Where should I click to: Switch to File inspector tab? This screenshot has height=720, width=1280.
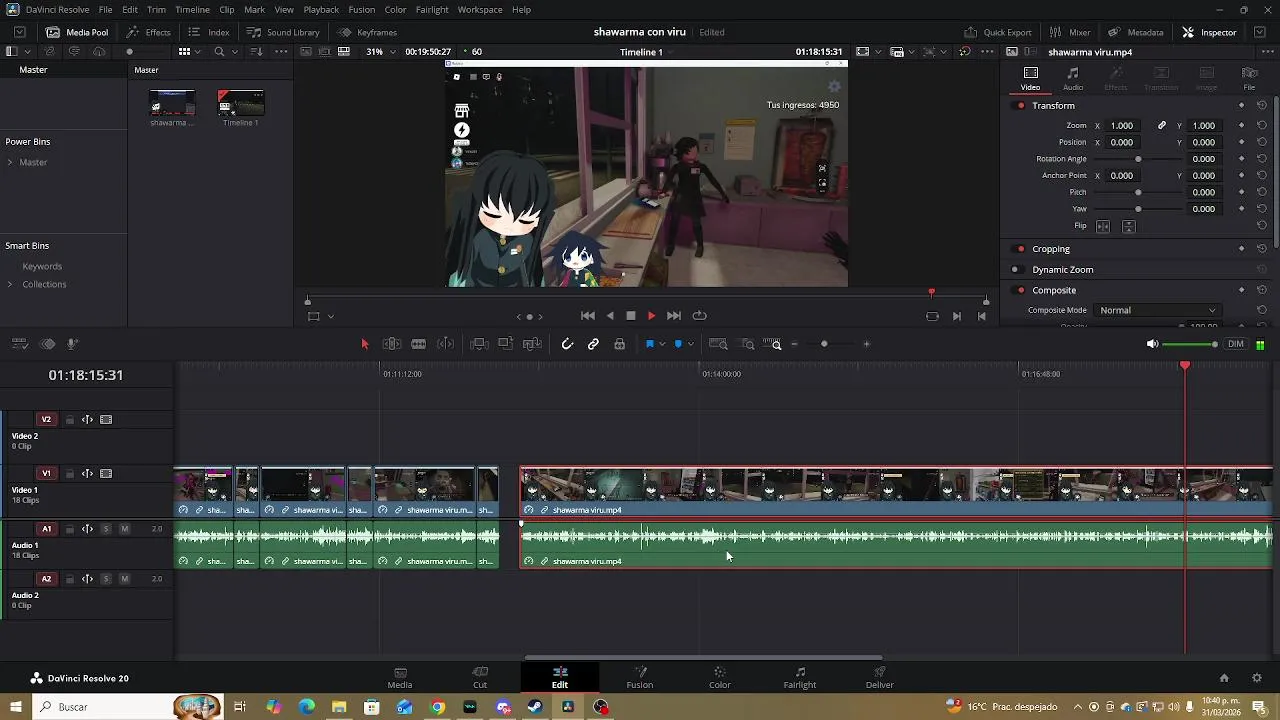(x=1249, y=78)
